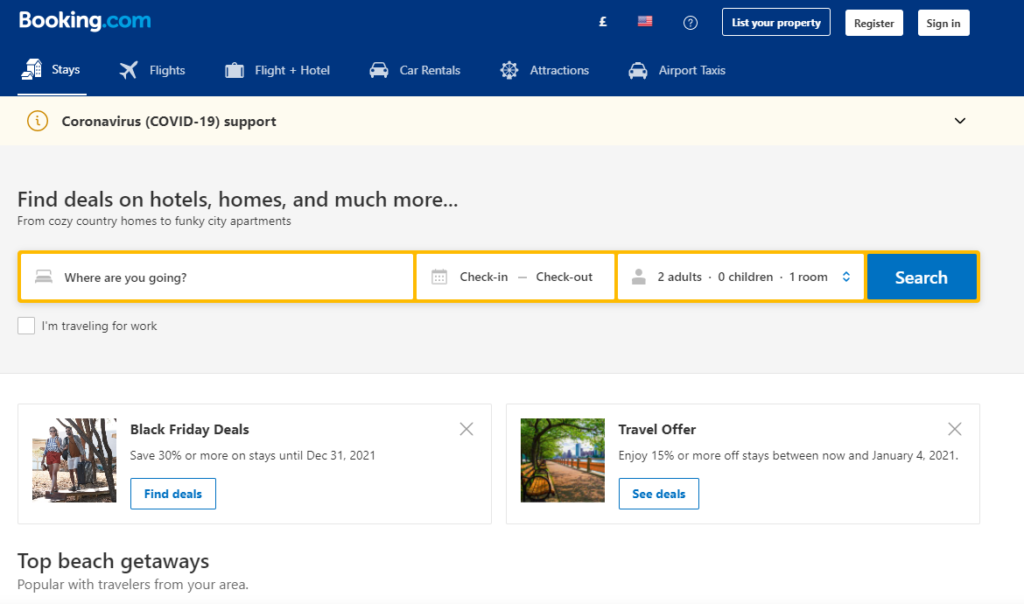This screenshot has width=1024, height=604.
Task: Click the Sign in button
Action: [x=943, y=23]
